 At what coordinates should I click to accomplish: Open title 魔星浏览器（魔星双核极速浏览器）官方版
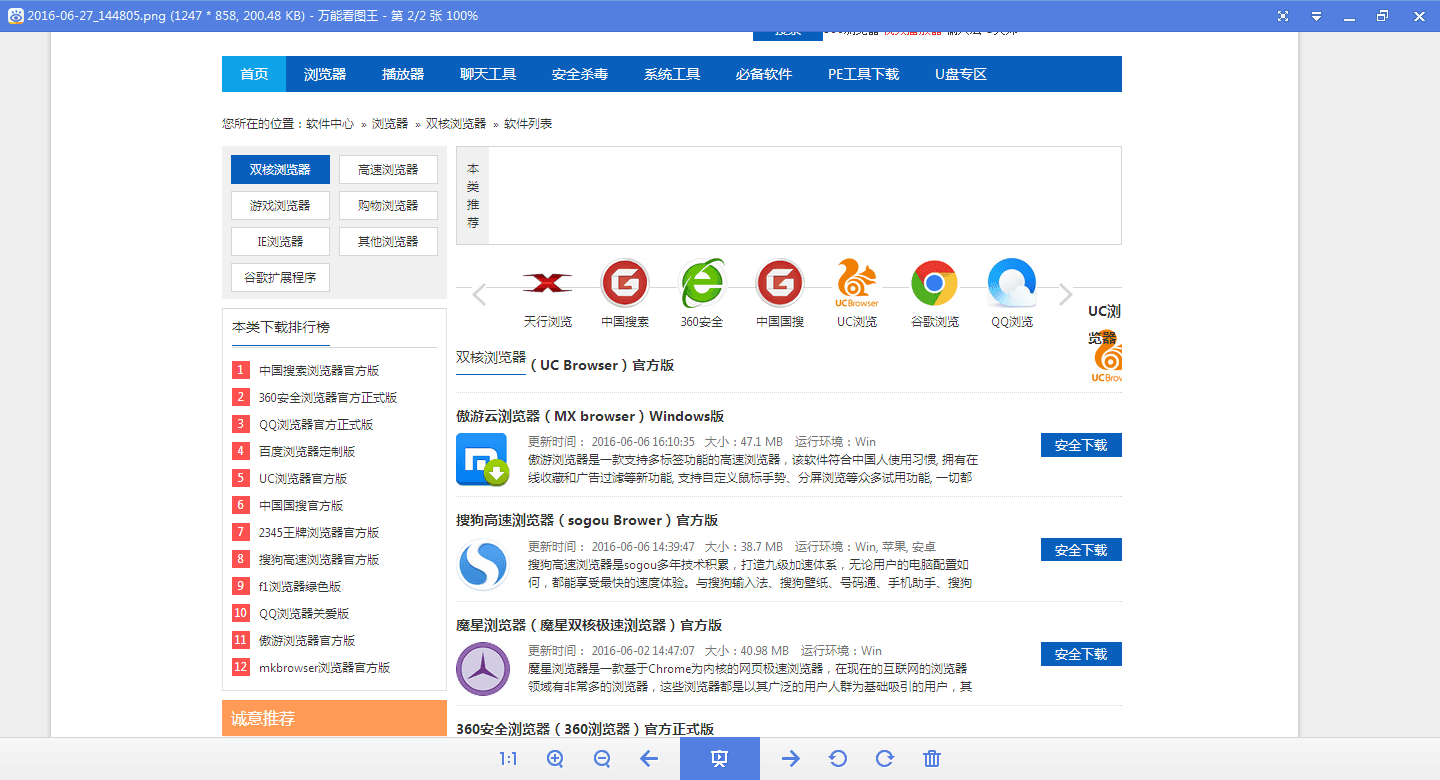[589, 625]
